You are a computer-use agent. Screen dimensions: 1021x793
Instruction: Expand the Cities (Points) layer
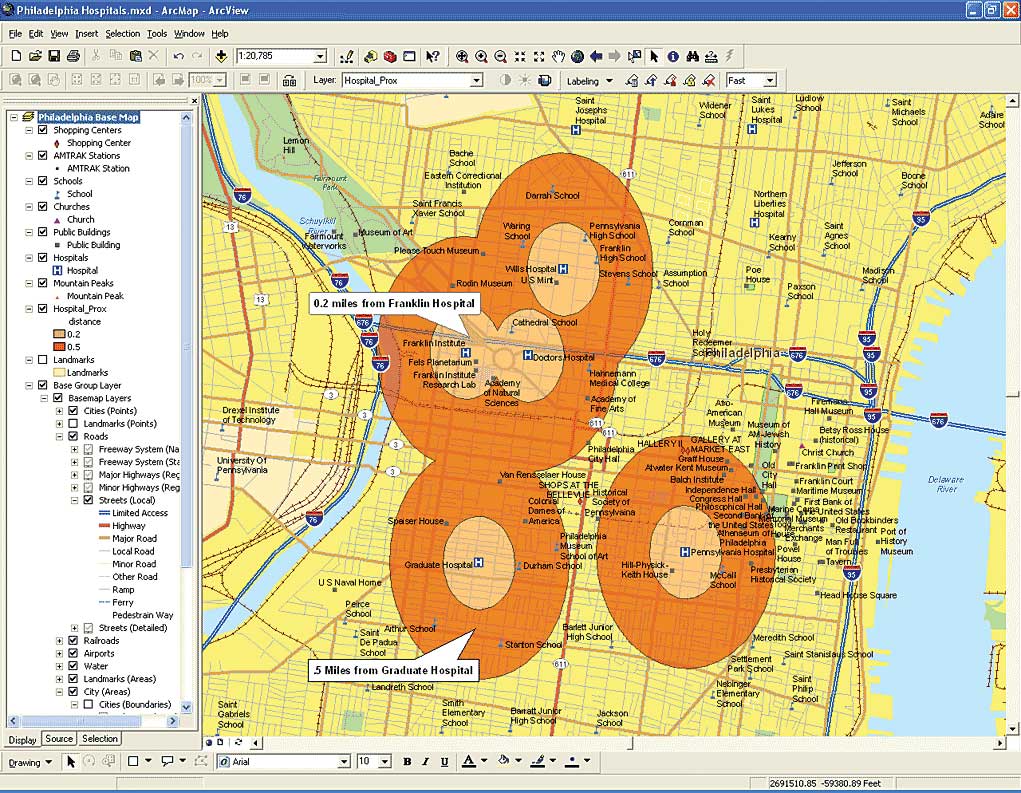pyautogui.click(x=59, y=411)
